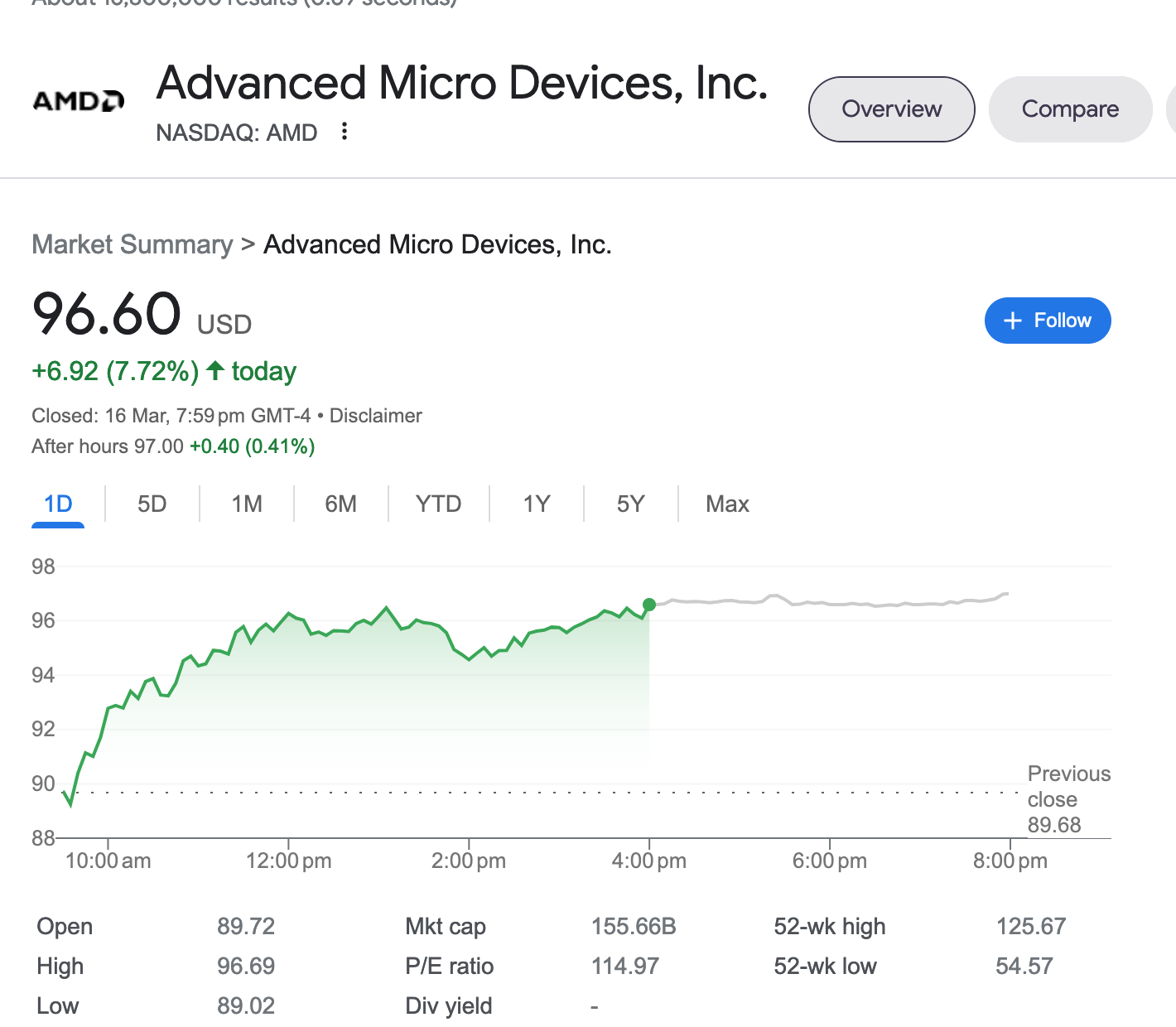Select the 5D chart range
The height and width of the screenshot is (1027, 1176).
click(x=152, y=504)
